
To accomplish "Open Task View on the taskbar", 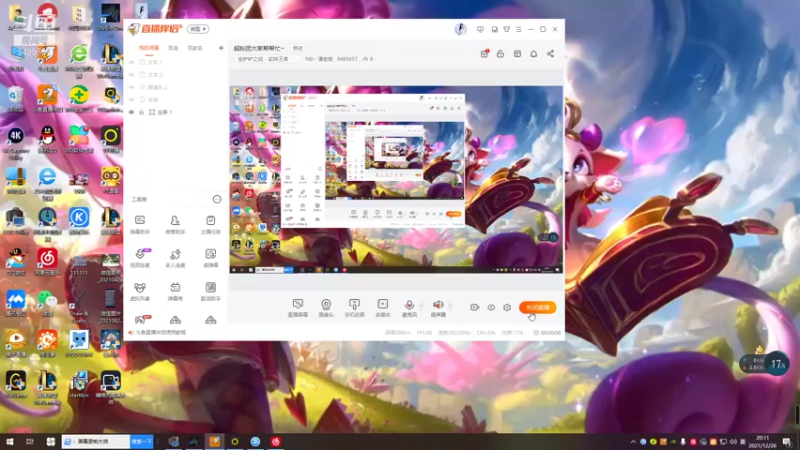I will click(30, 441).
